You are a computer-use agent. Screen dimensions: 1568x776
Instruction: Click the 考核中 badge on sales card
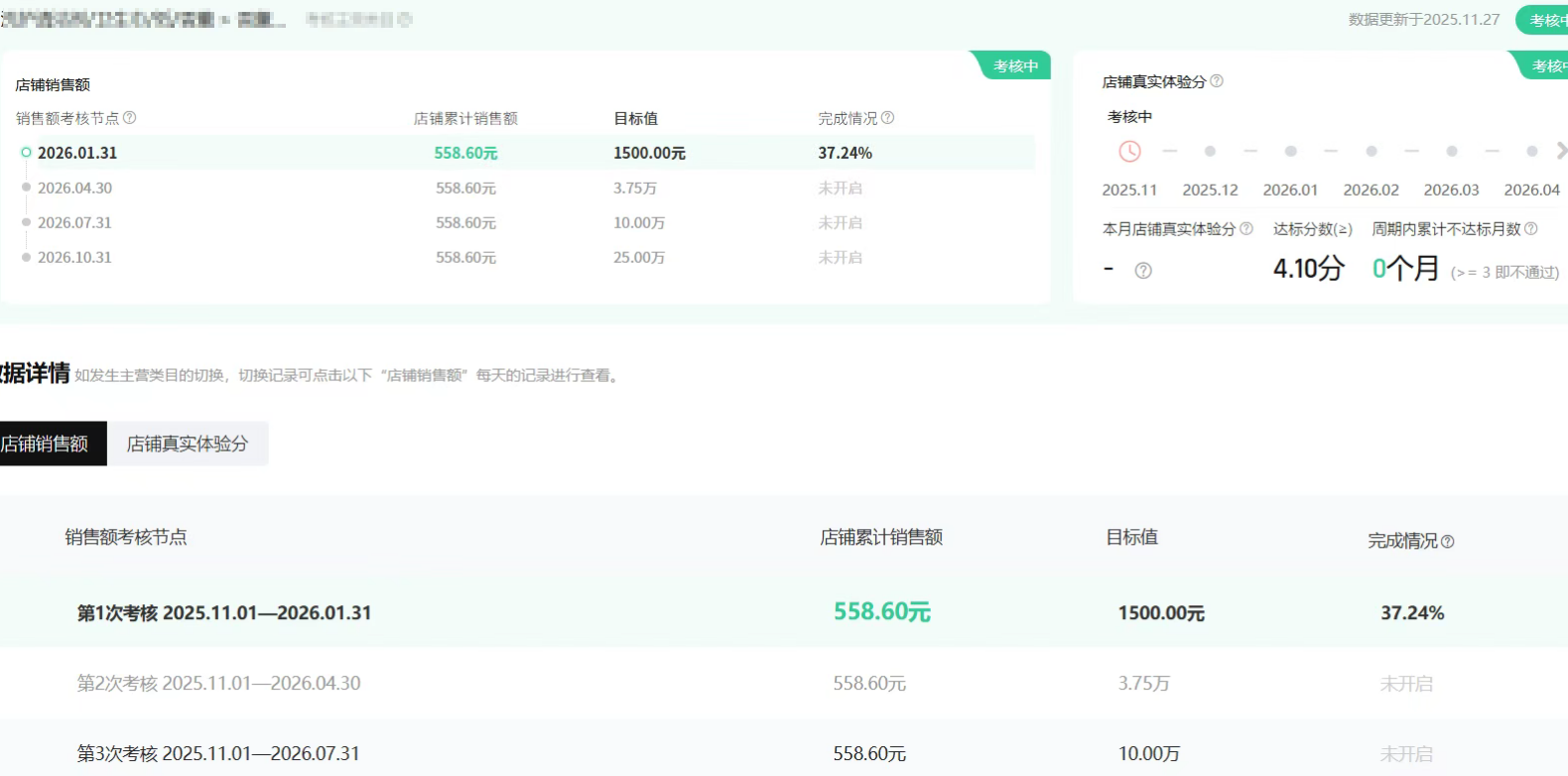(1014, 66)
